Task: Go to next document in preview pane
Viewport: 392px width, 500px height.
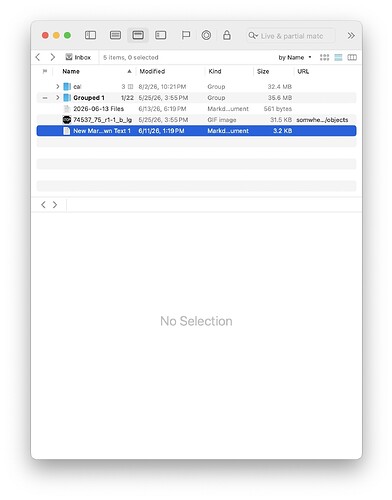Action: coord(55,205)
